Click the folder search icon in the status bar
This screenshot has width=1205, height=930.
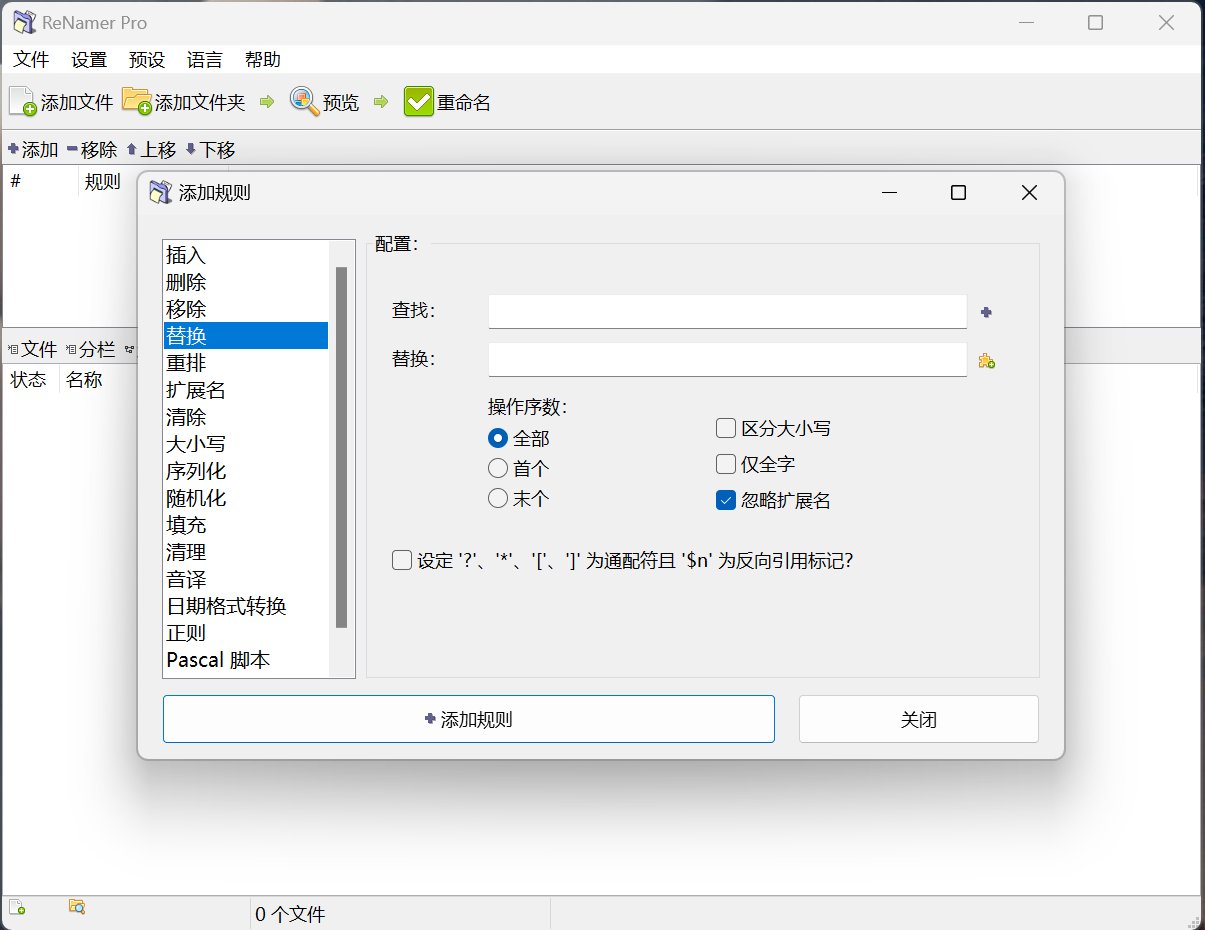point(77,907)
